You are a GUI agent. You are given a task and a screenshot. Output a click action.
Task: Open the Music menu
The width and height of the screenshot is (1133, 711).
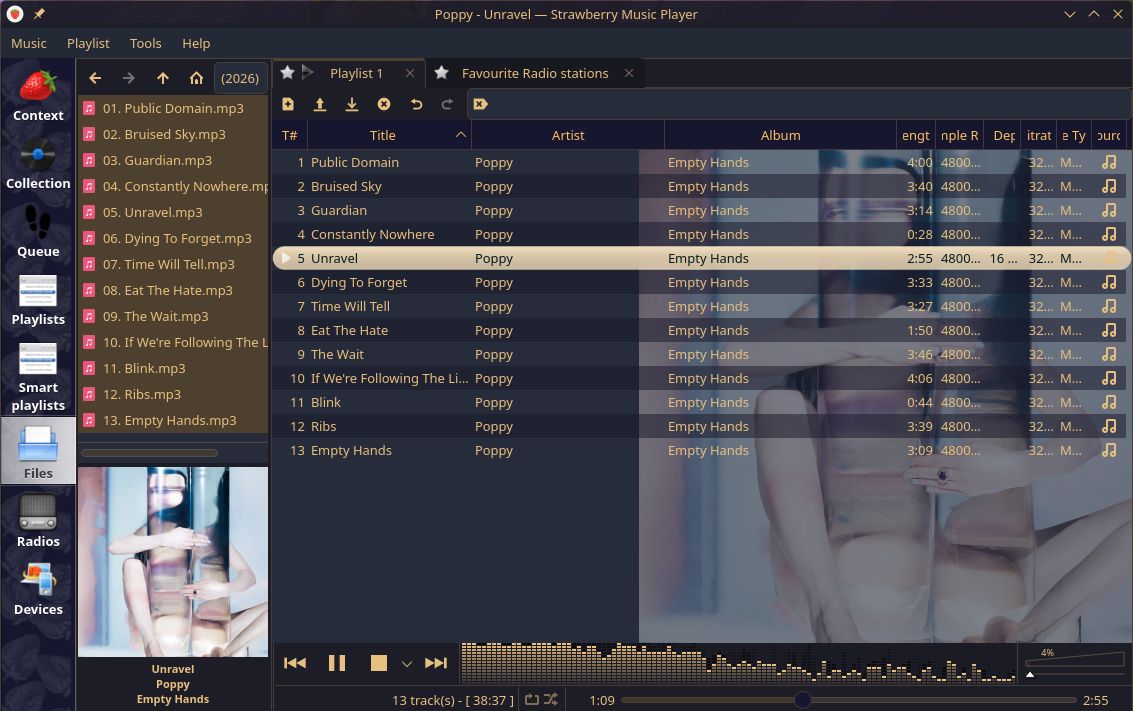tap(29, 43)
